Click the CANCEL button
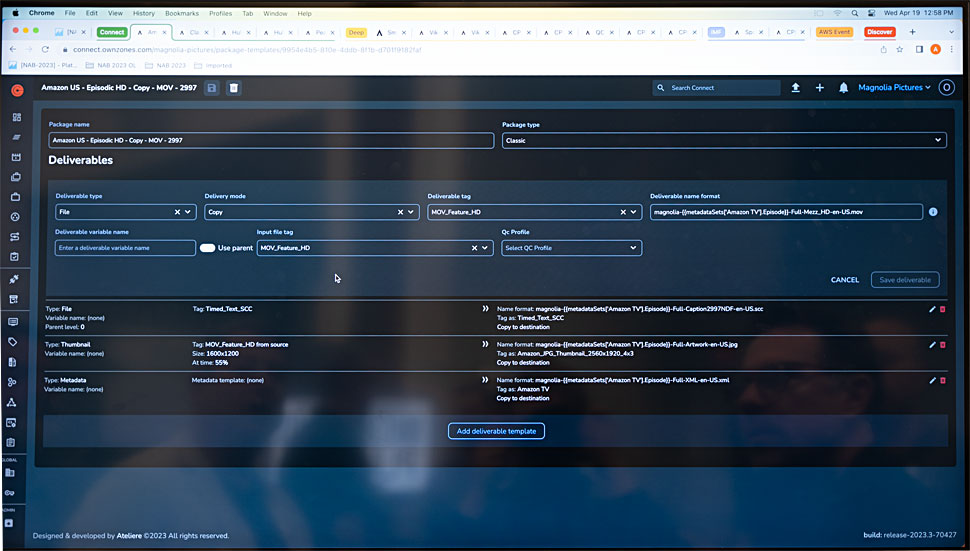The width and height of the screenshot is (970, 551). click(x=844, y=280)
